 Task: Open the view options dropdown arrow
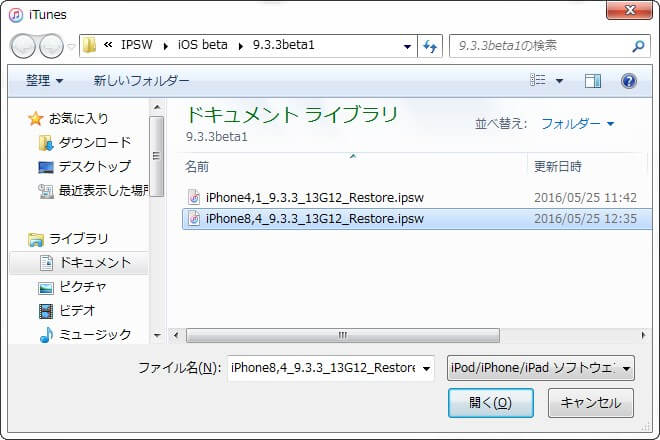click(559, 80)
